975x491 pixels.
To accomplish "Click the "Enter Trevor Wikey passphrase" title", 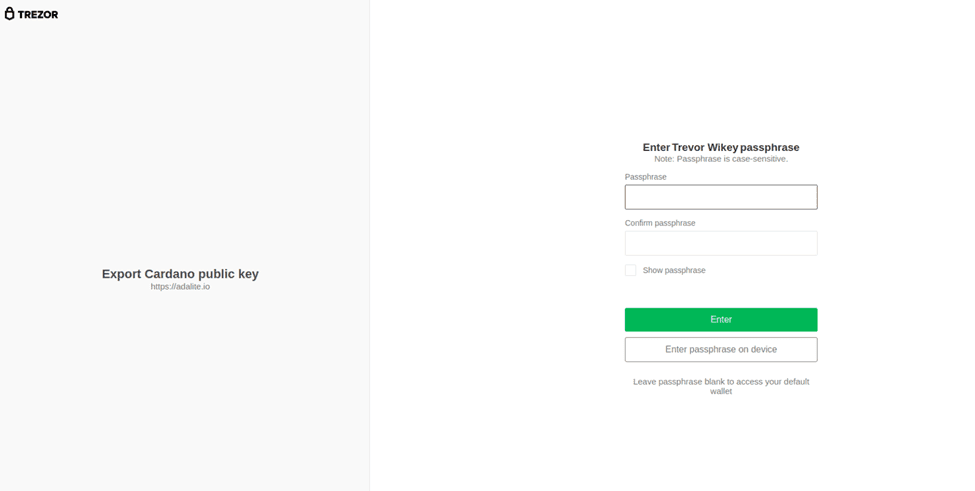I will (x=721, y=147).
